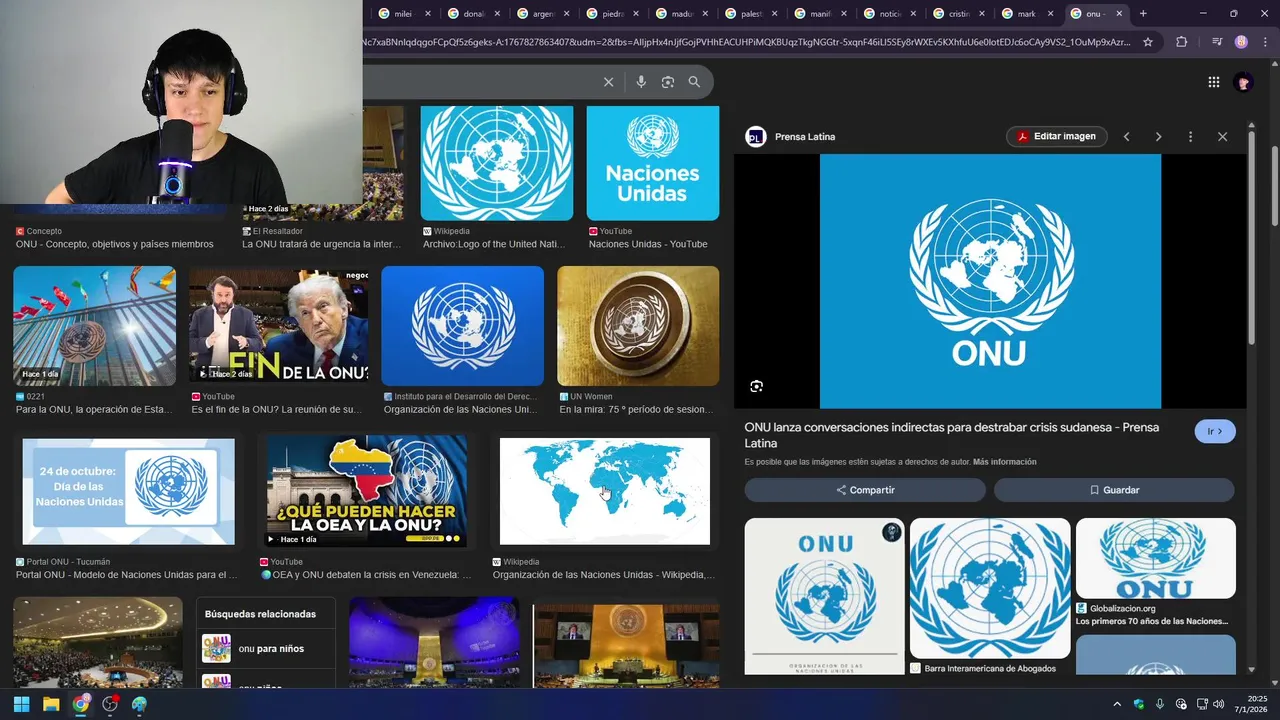The width and height of the screenshot is (1280, 720).
Task: Click the magnifier search icon
Action: tap(694, 82)
